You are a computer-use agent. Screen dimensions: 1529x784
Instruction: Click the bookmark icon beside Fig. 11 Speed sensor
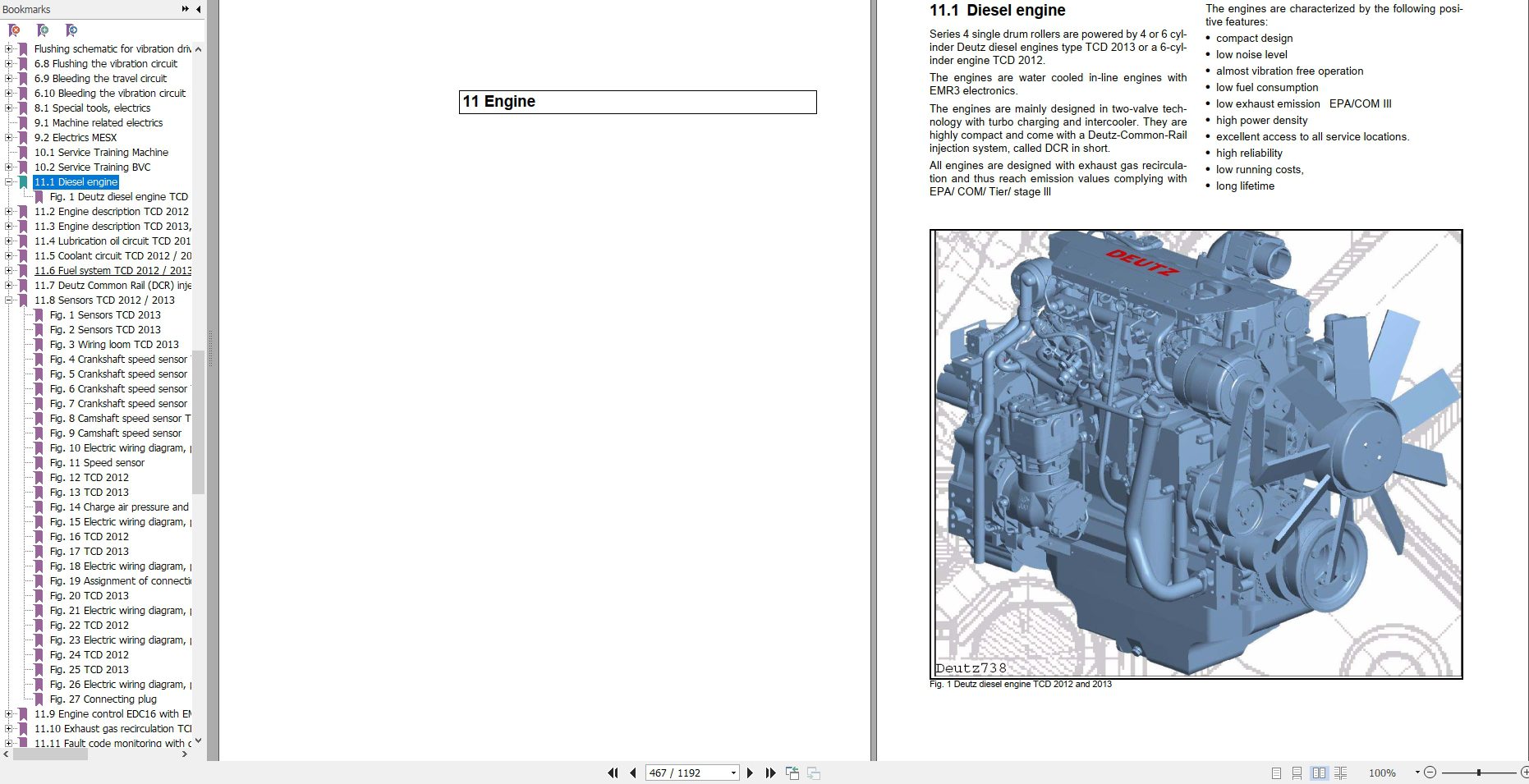pos(39,463)
